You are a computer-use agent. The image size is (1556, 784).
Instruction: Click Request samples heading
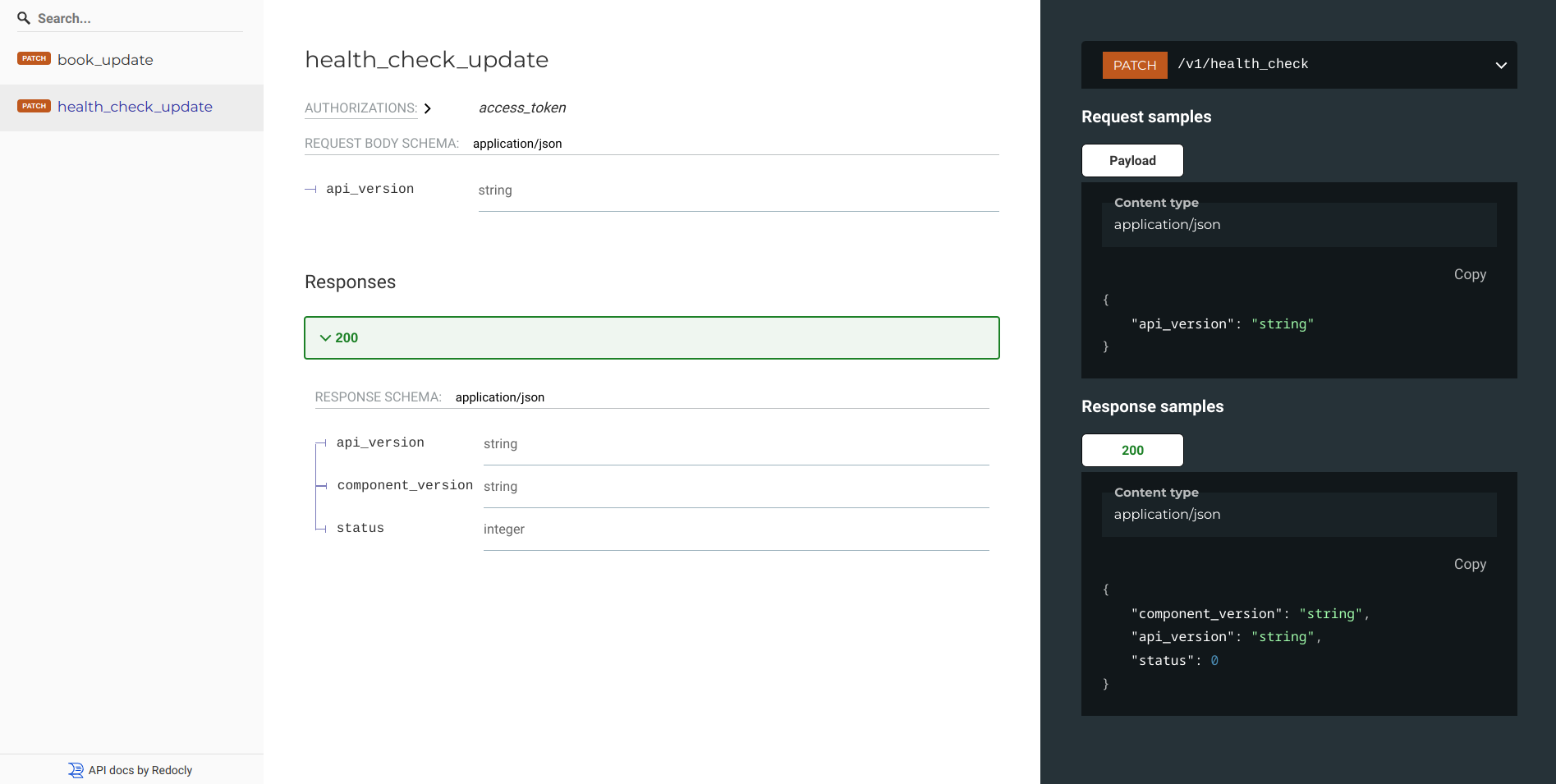[x=1146, y=117]
